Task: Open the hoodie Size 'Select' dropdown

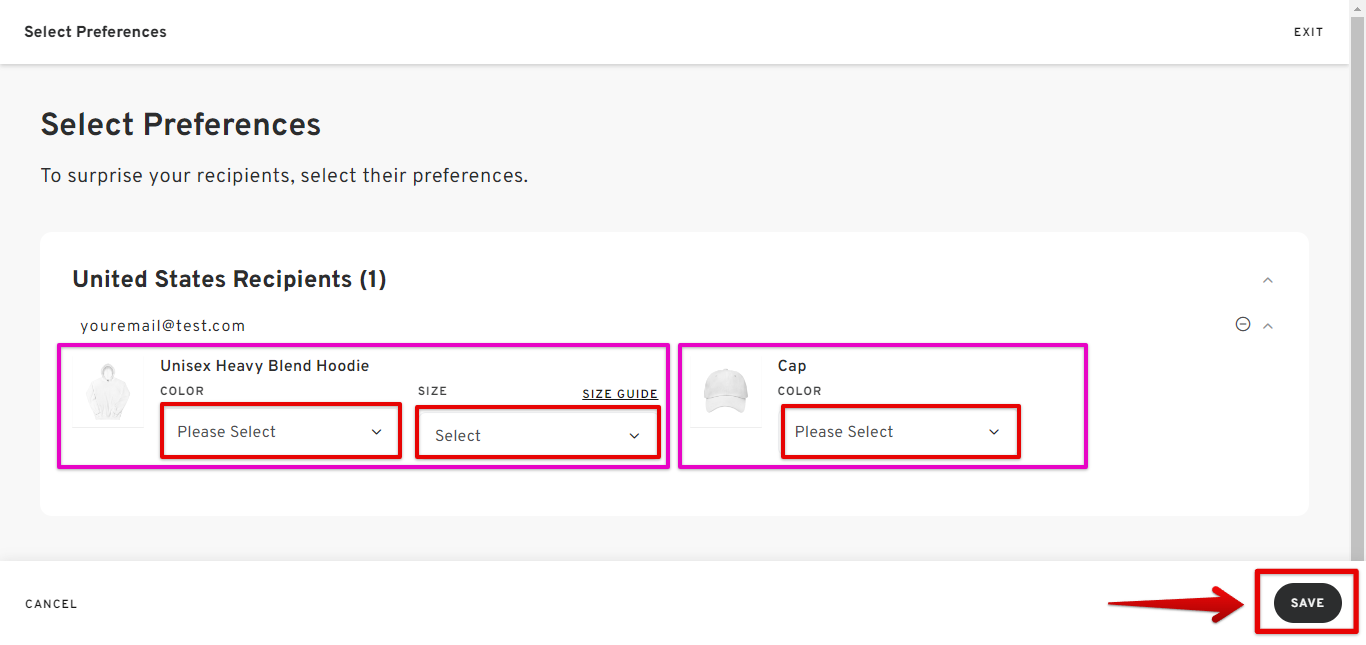Action: click(x=538, y=435)
